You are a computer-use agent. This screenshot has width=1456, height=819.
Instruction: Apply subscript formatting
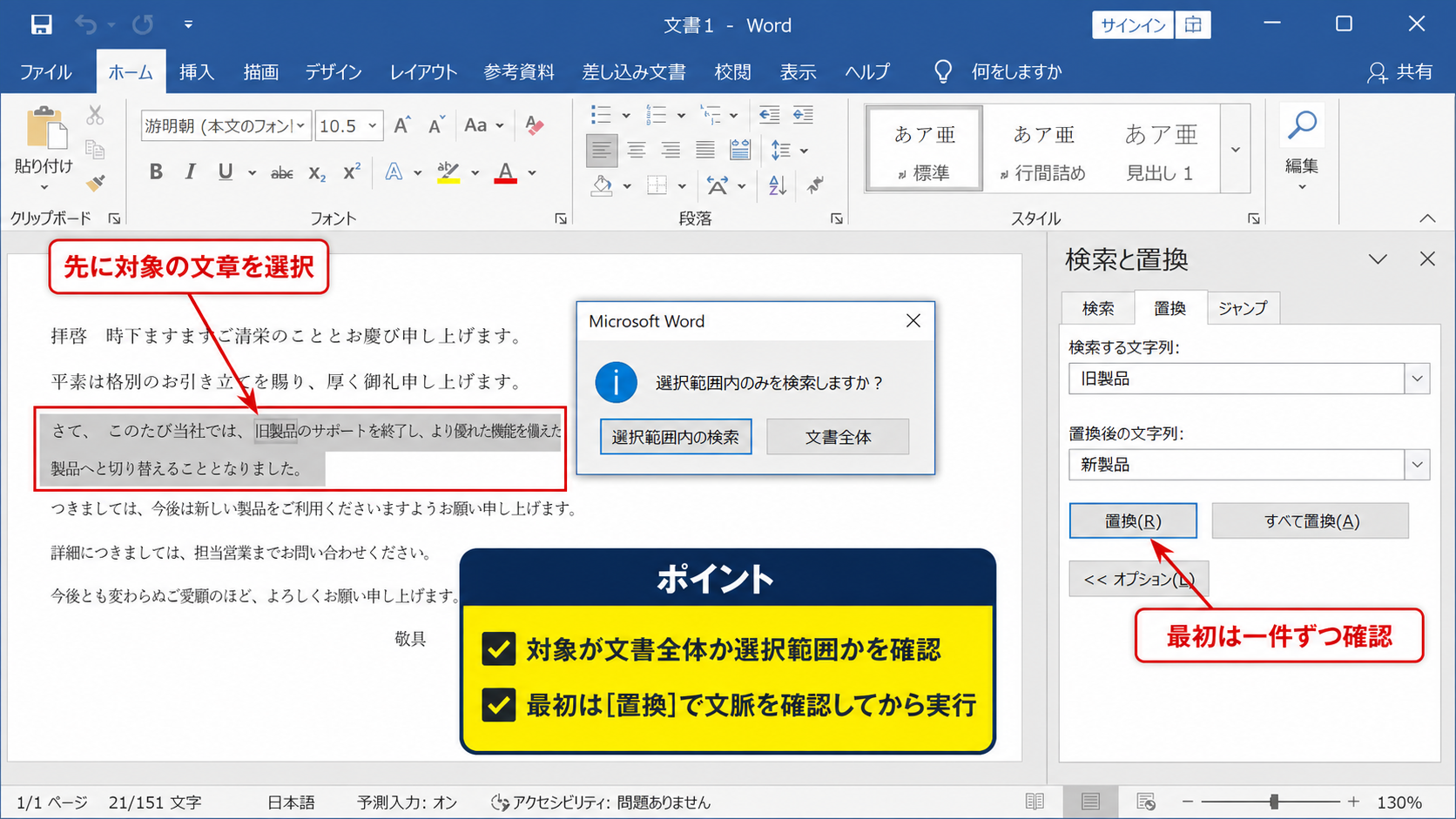[x=317, y=172]
